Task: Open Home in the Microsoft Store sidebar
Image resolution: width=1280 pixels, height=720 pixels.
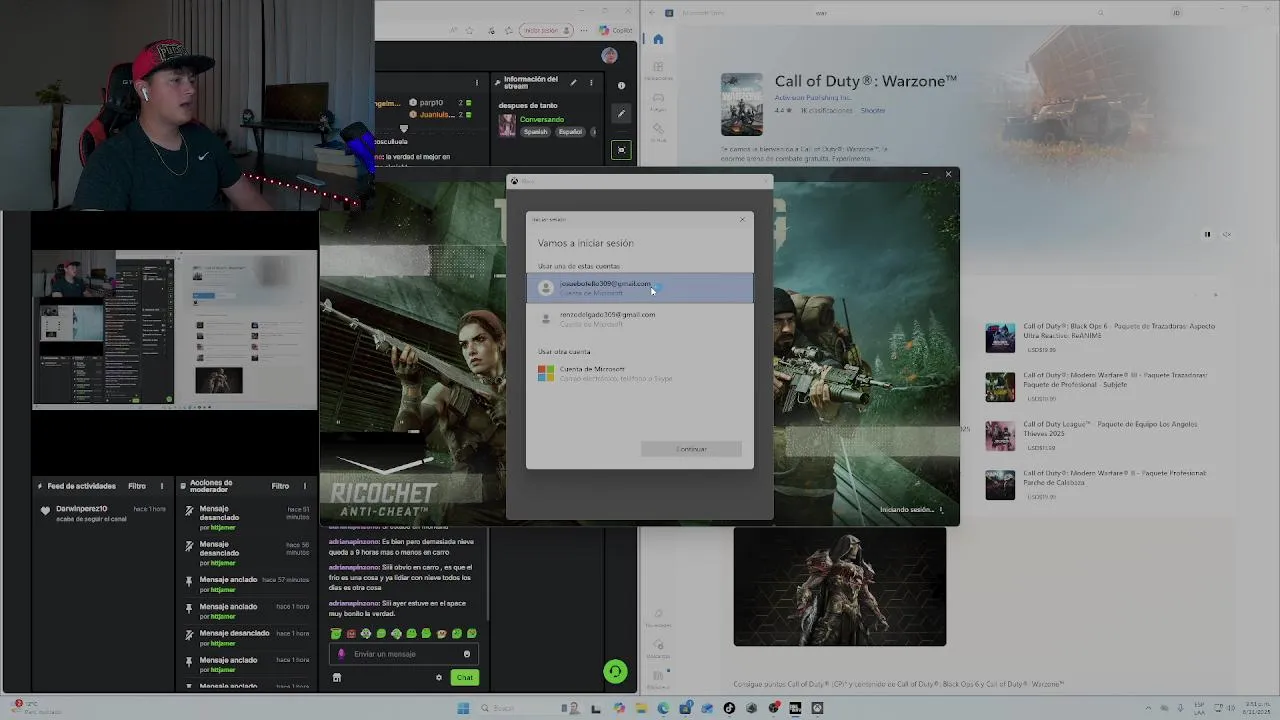Action: (658, 39)
